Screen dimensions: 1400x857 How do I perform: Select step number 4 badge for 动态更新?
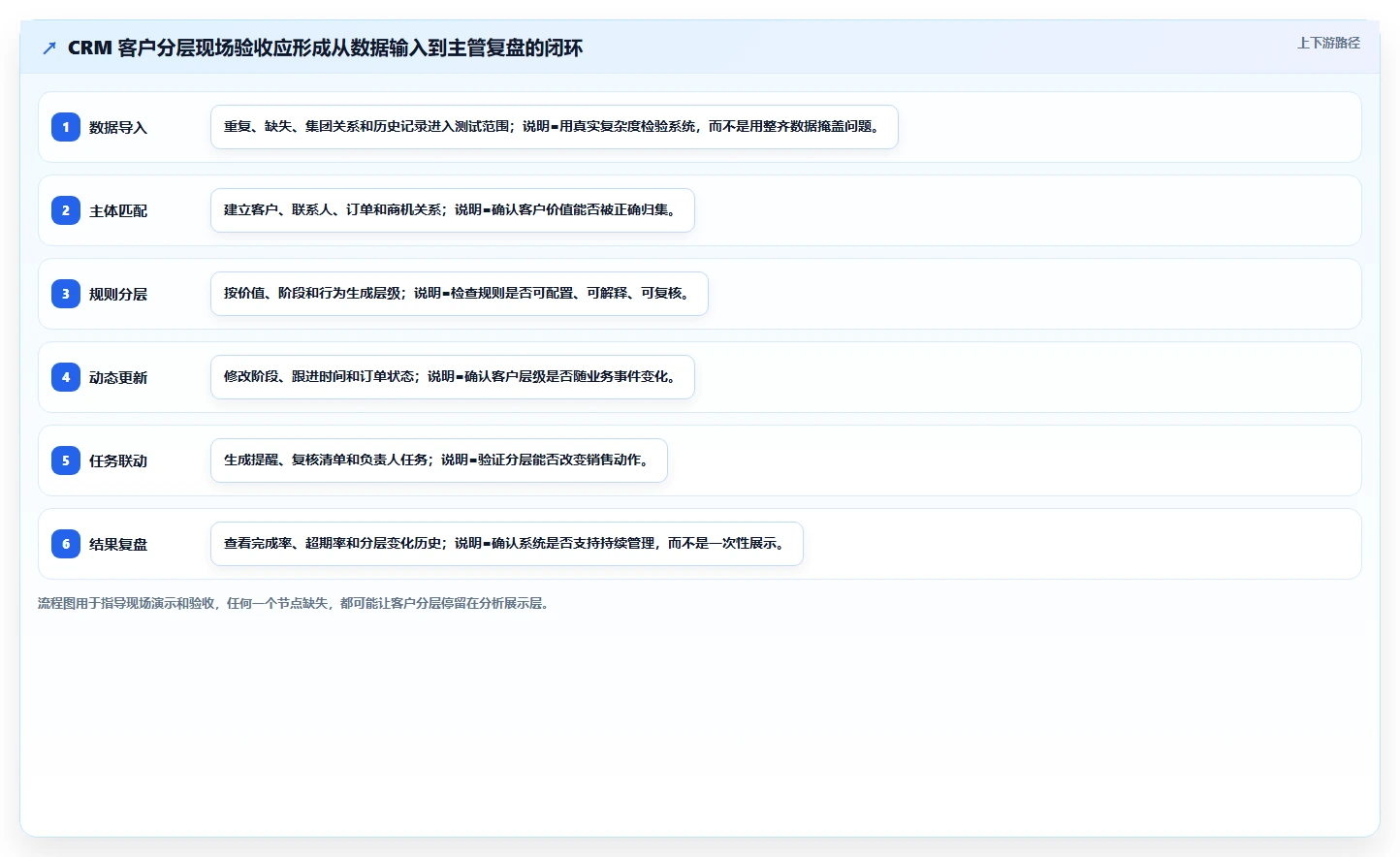[x=66, y=377]
